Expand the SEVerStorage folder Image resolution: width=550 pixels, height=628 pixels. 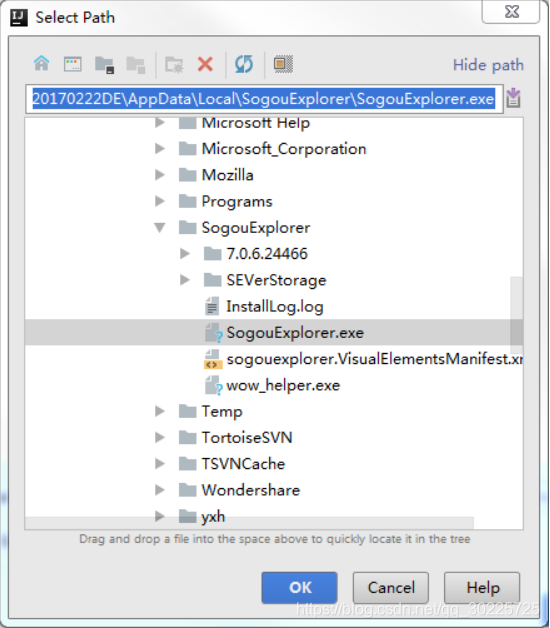coord(185,280)
